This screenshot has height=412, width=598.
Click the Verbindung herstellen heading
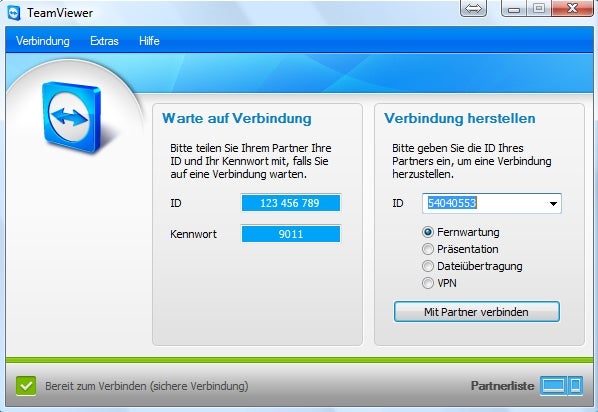coord(460,118)
